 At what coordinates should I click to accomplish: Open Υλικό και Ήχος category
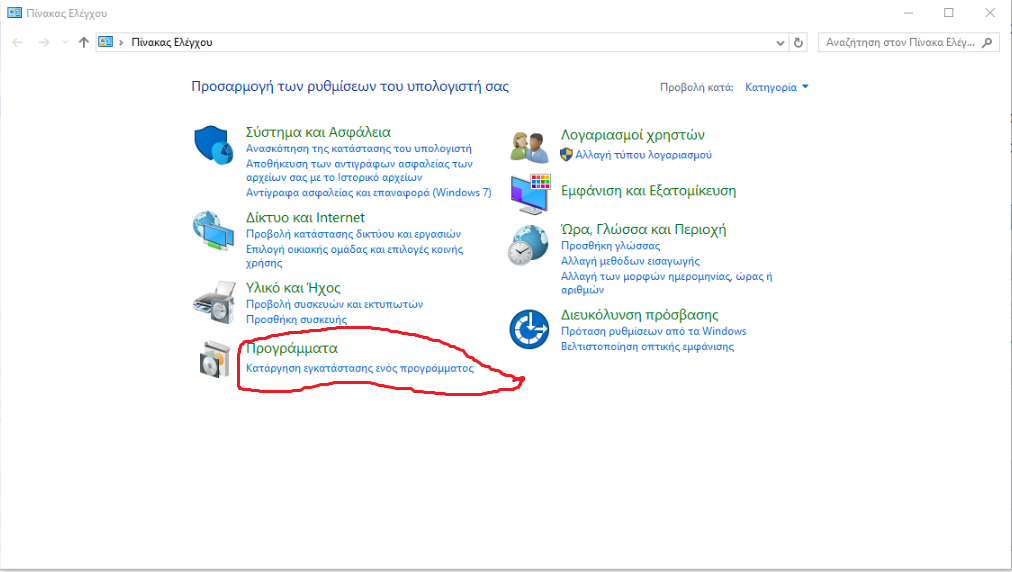click(x=293, y=288)
